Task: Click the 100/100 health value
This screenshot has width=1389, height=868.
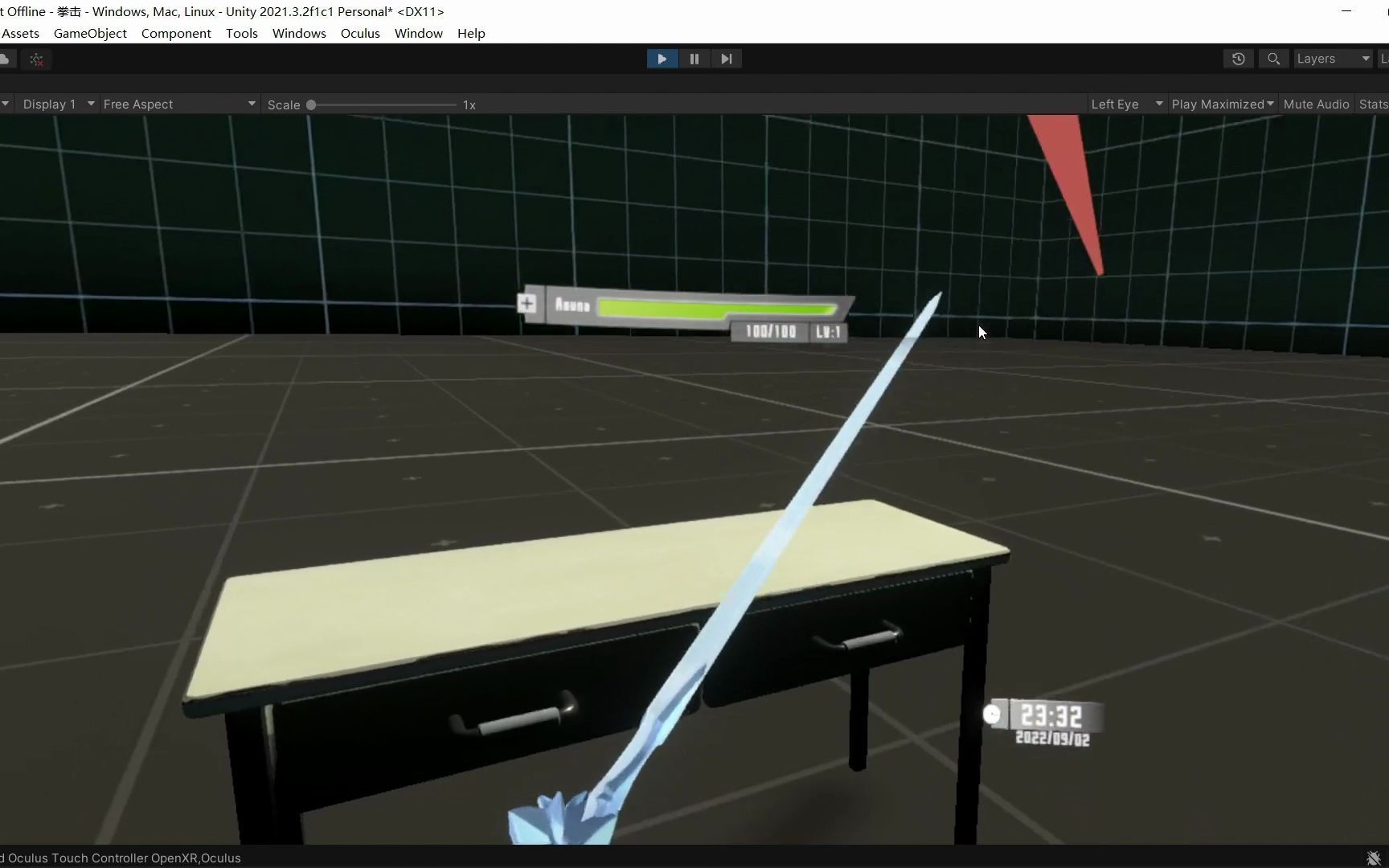Action: coord(770,332)
